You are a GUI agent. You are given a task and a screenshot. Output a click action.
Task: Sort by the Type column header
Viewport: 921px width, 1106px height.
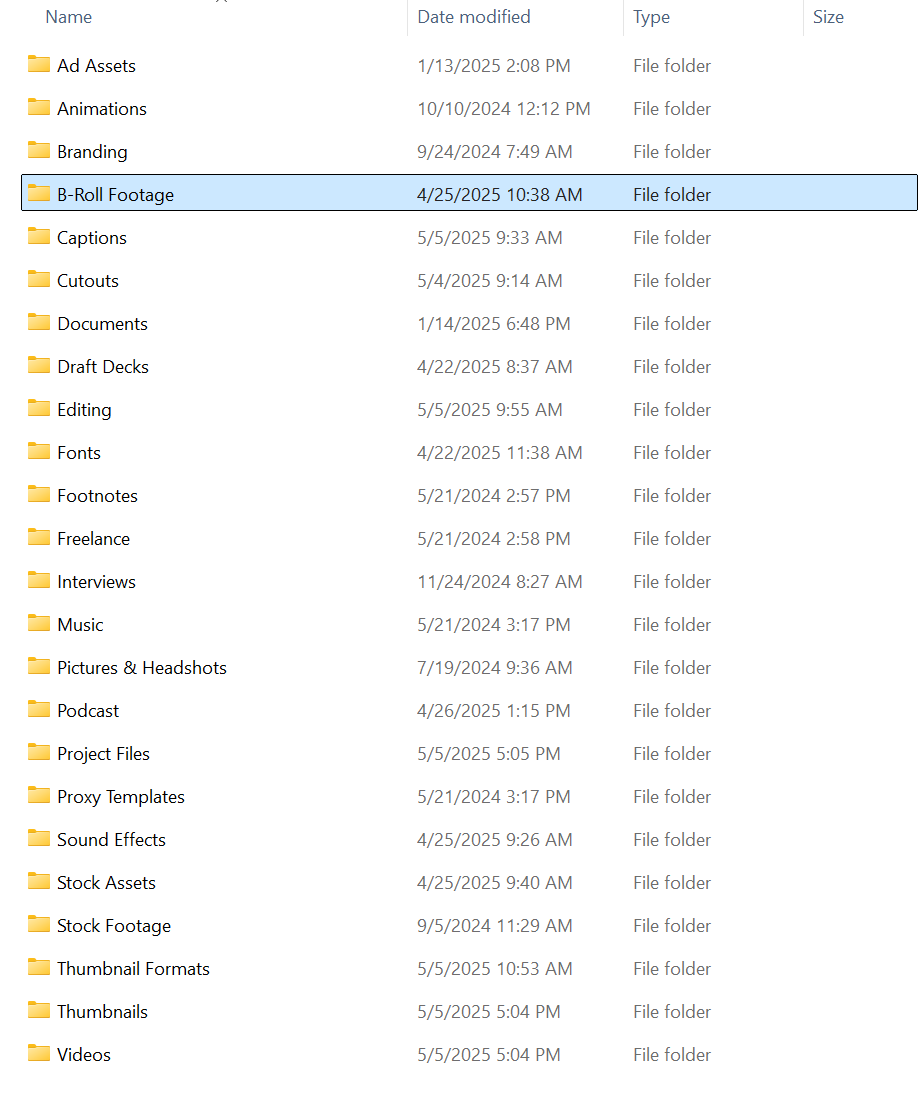651,17
